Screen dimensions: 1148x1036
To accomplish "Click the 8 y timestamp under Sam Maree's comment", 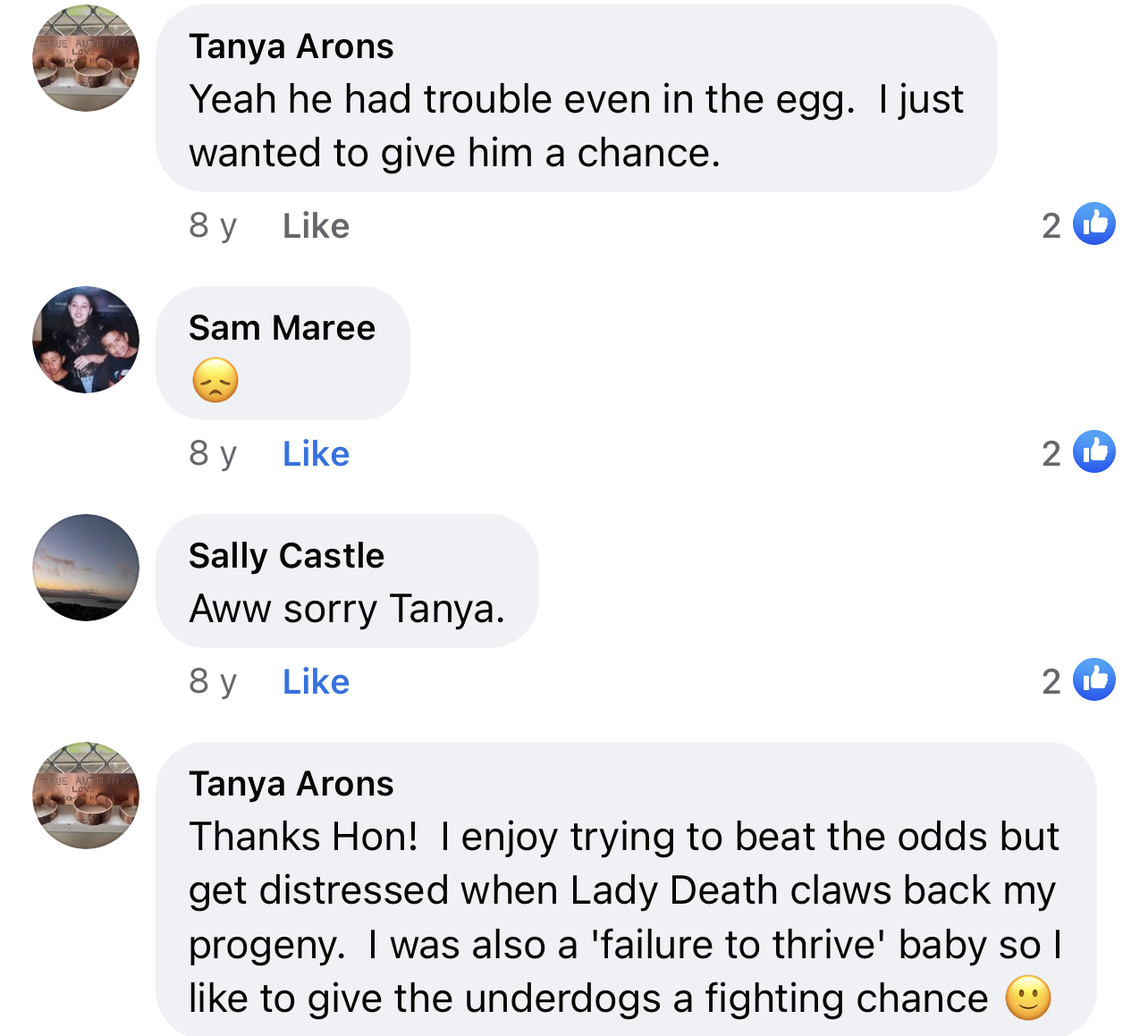I will point(213,454).
